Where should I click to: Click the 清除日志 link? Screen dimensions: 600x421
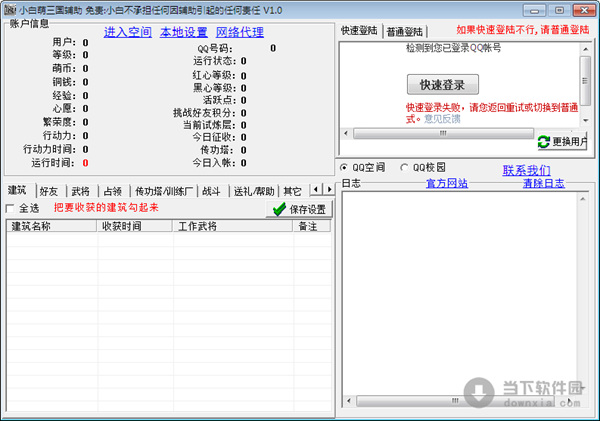pyautogui.click(x=544, y=183)
